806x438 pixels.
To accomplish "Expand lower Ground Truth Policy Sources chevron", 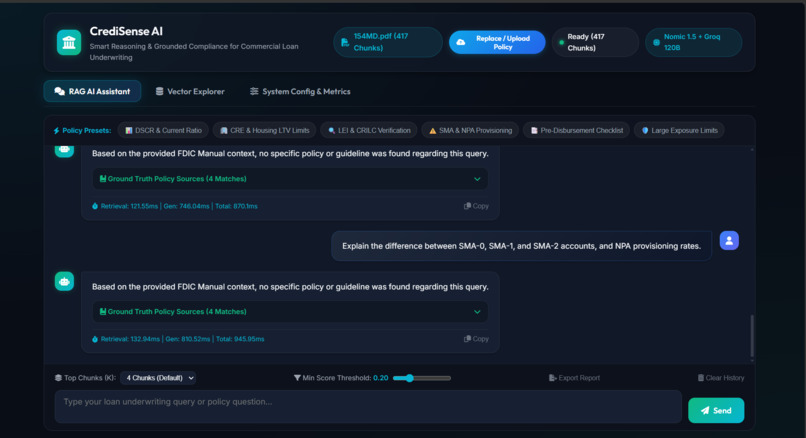I will tap(477, 312).
